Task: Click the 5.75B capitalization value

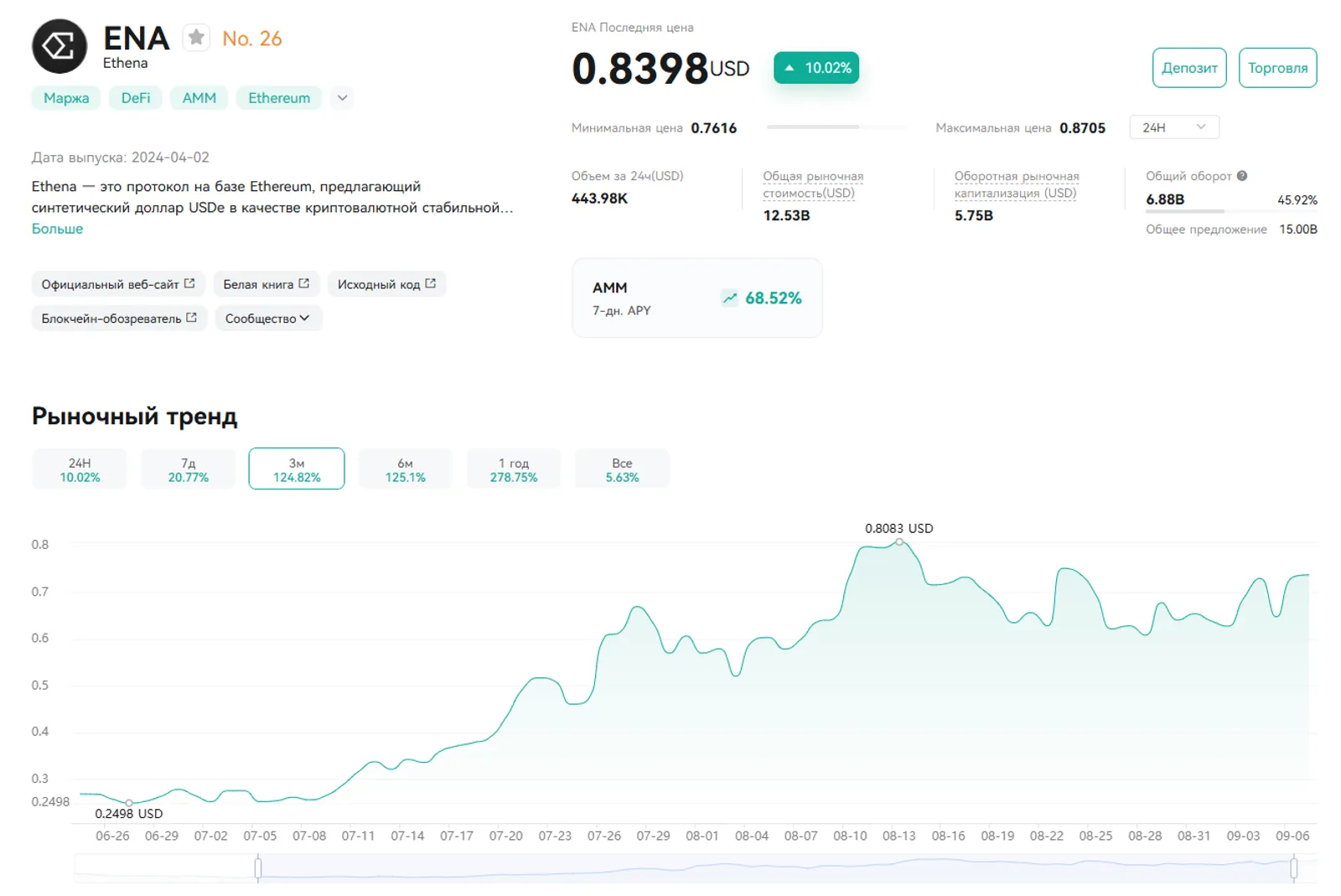Action: click(x=974, y=215)
